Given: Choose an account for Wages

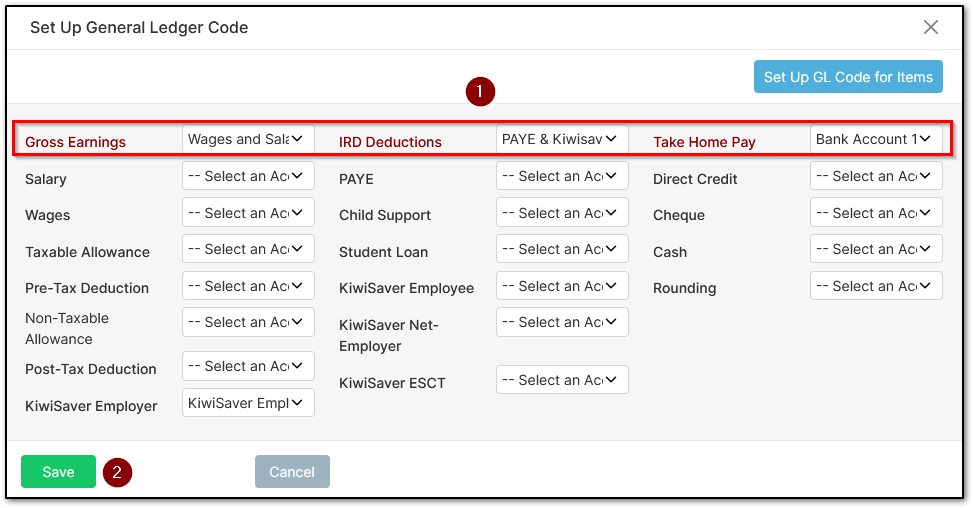Looking at the screenshot, I should (x=248, y=213).
